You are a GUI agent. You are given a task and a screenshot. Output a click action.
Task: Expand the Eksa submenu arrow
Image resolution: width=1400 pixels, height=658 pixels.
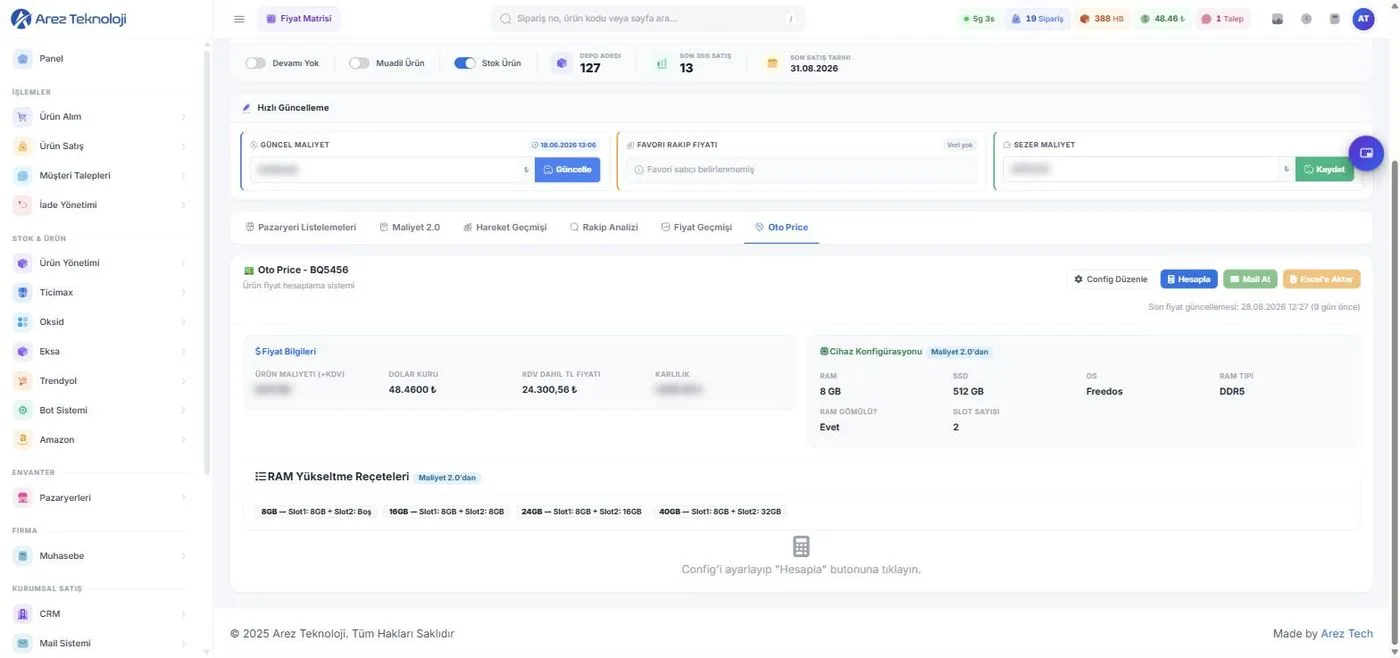pos(183,352)
